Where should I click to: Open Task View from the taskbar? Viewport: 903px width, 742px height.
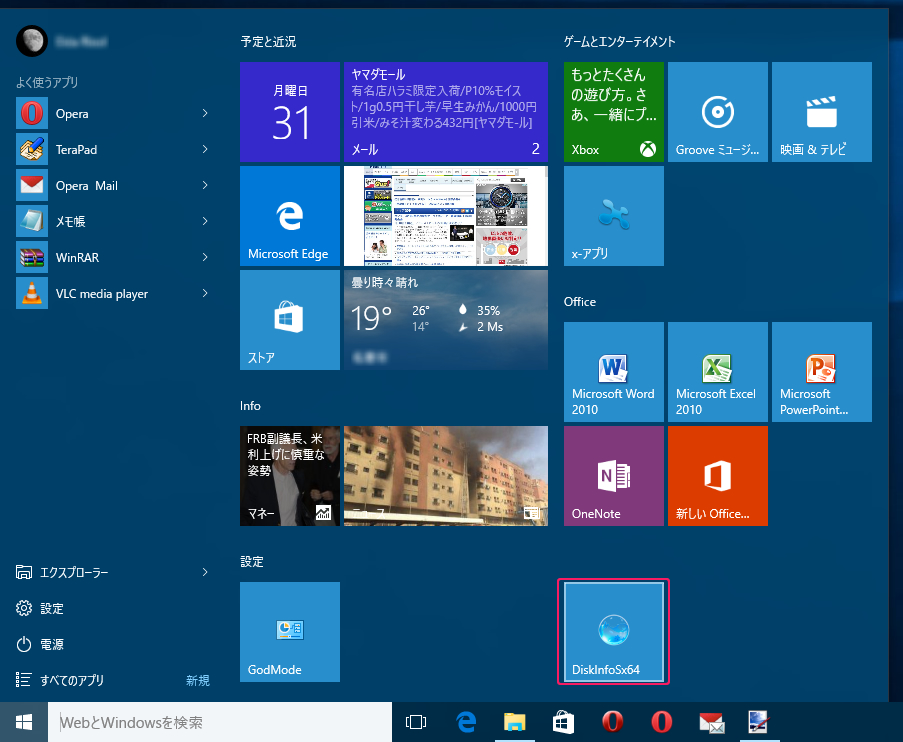click(416, 722)
